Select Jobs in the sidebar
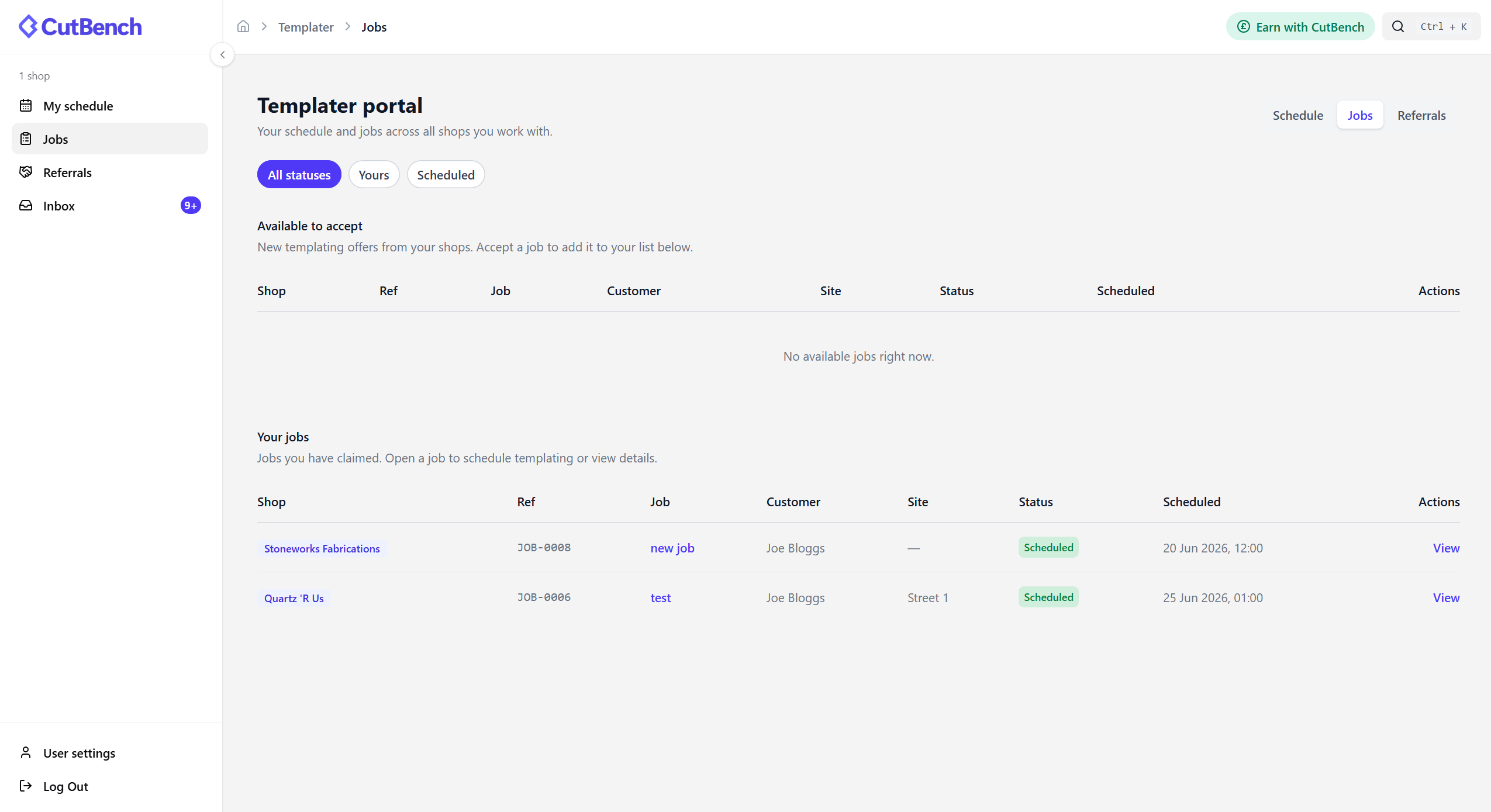Screen dimensions: 1491x812 (x=110, y=139)
